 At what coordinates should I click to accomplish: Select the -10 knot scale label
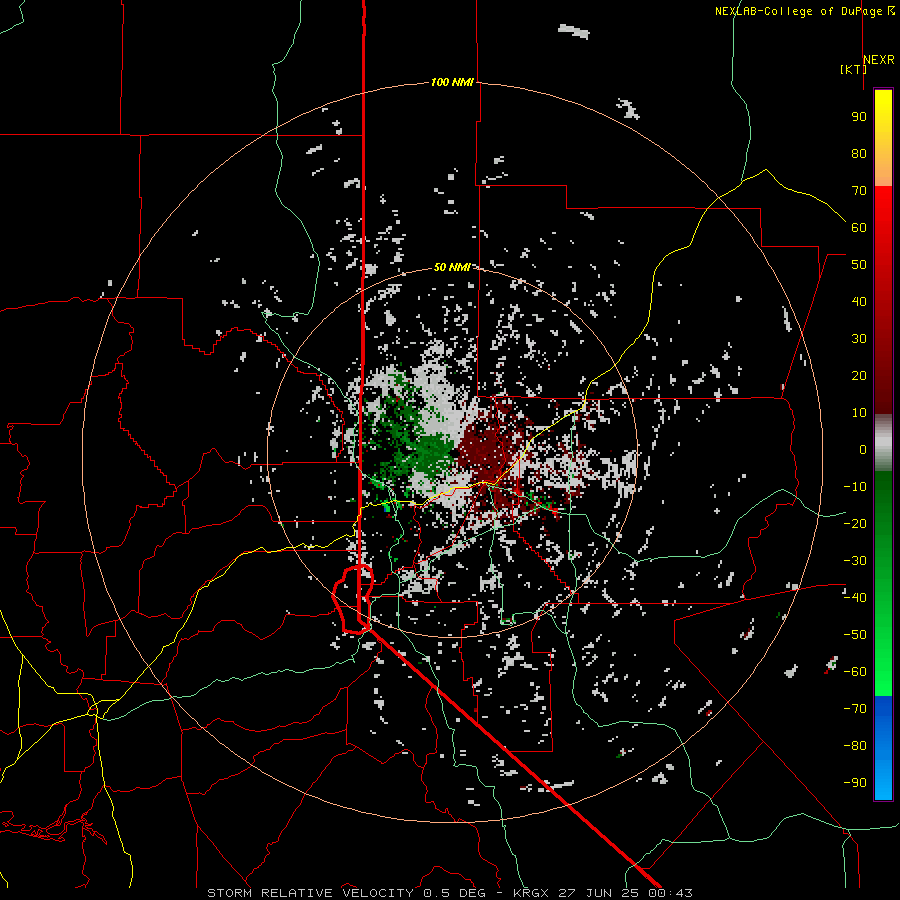(855, 487)
